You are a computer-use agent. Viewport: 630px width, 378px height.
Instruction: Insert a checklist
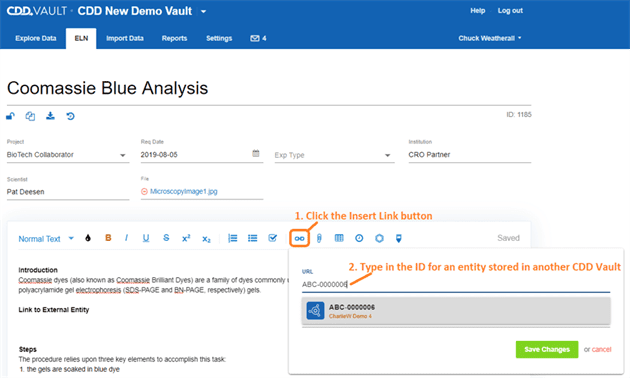coord(272,238)
